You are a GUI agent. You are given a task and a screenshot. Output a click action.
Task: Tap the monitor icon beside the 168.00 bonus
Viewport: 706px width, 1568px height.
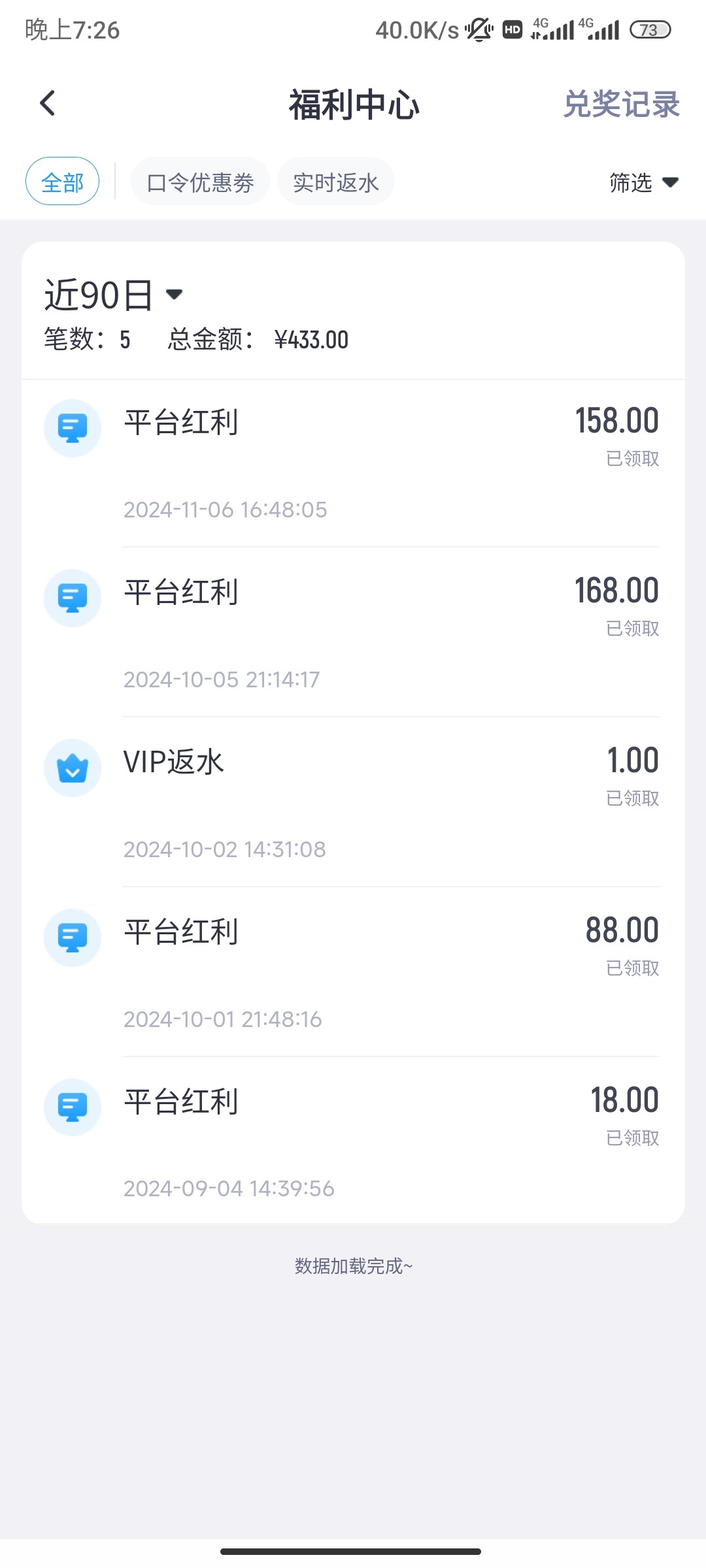point(73,598)
